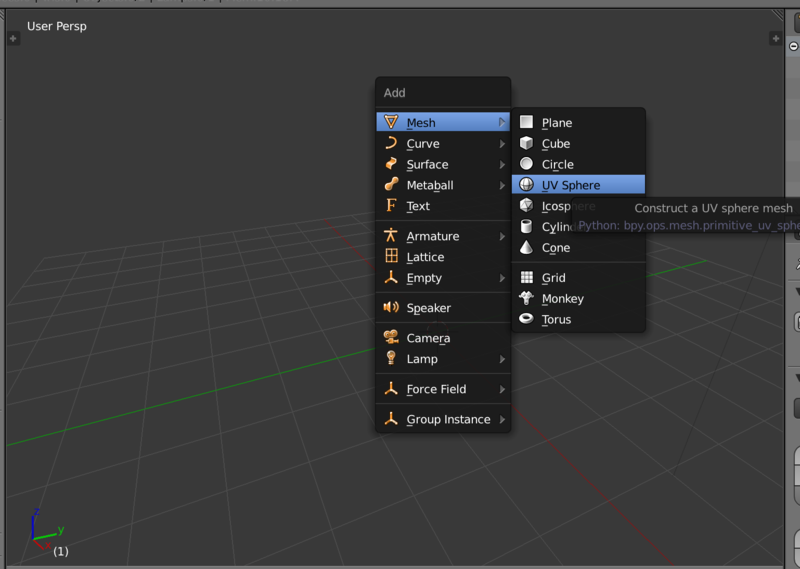
Task: Choose Curve in the Add menu
Action: pos(443,143)
